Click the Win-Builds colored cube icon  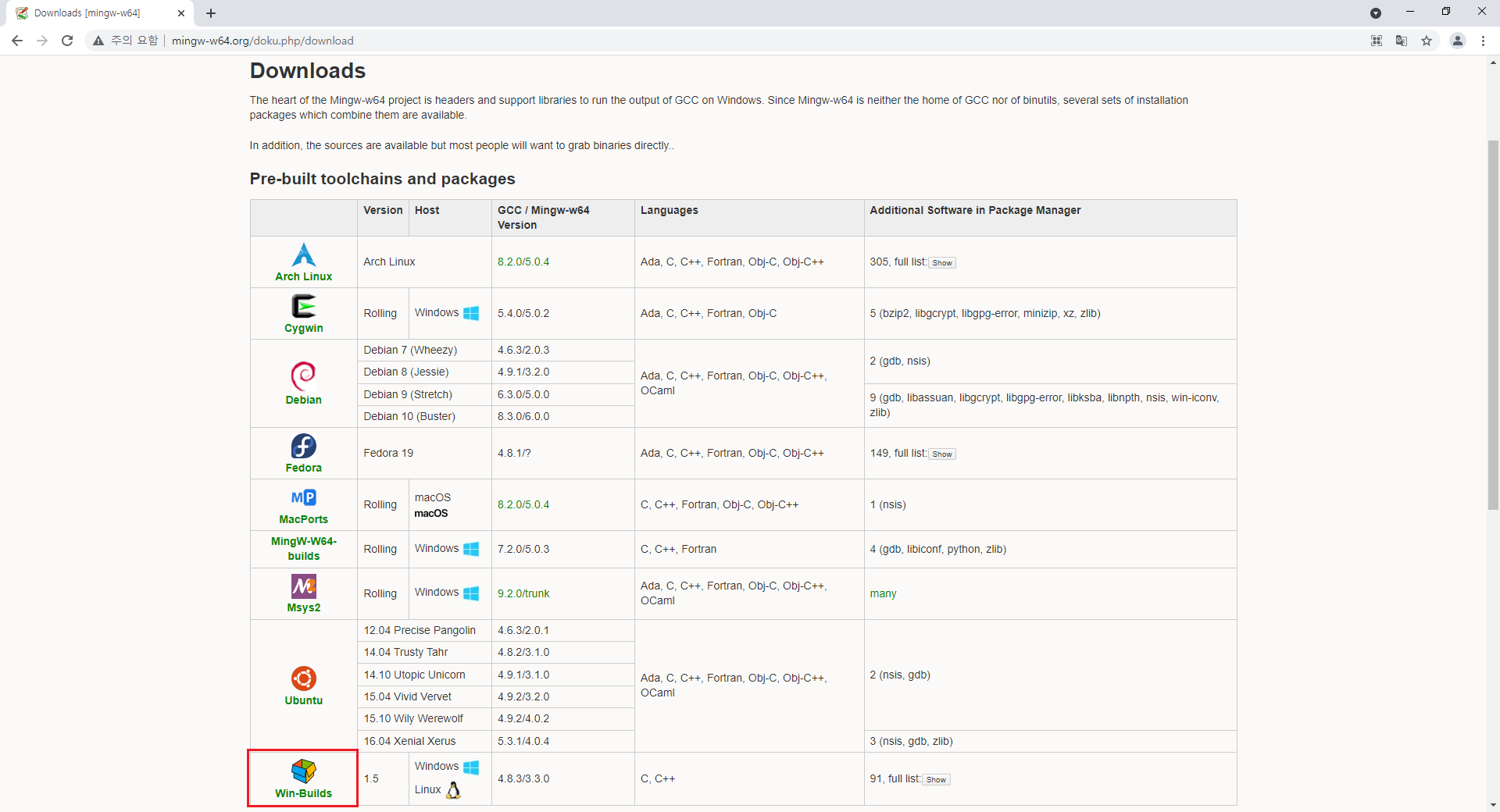303,771
